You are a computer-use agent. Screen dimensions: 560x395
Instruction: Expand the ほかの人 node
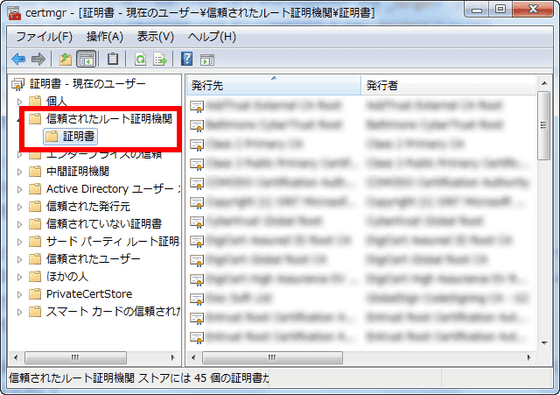click(x=20, y=277)
